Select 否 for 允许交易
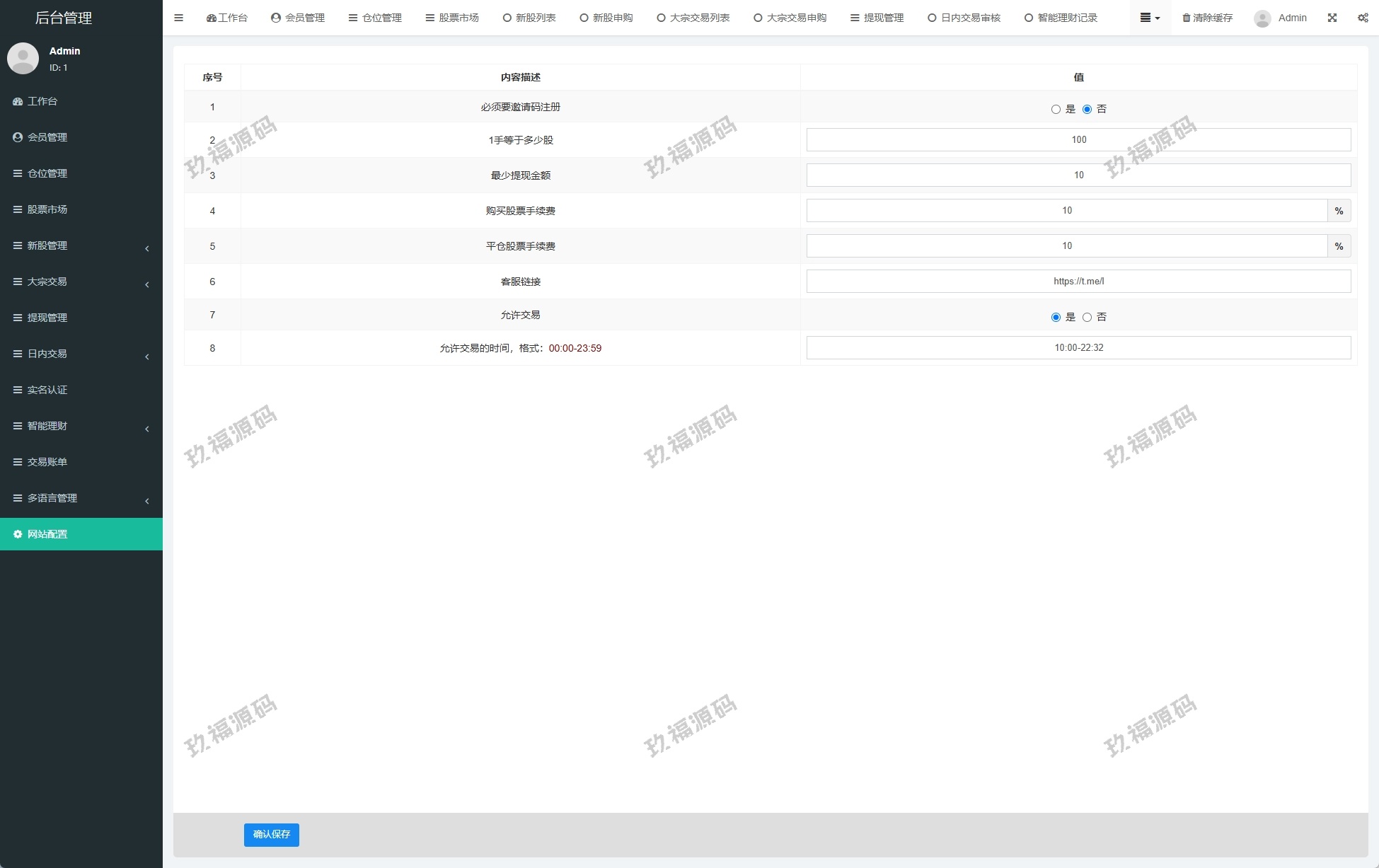The width and height of the screenshot is (1379, 868). (1087, 317)
